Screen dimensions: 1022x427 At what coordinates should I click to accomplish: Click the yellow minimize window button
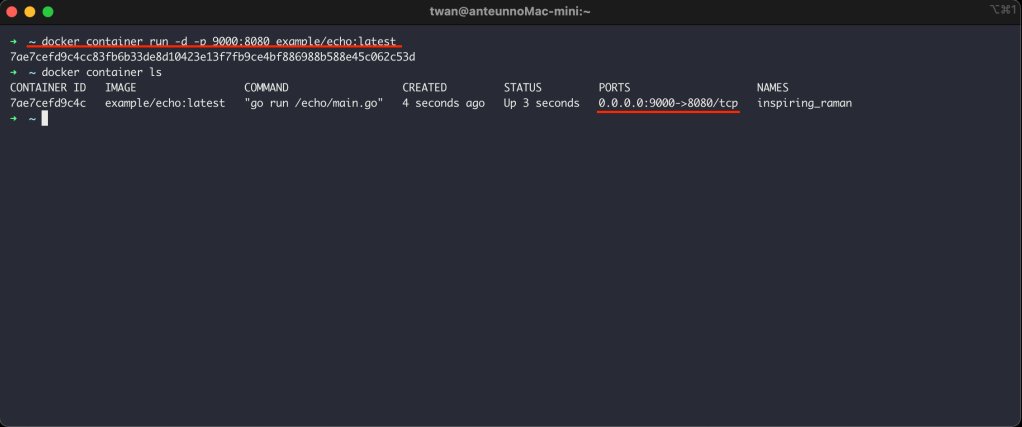pyautogui.click(x=29, y=11)
